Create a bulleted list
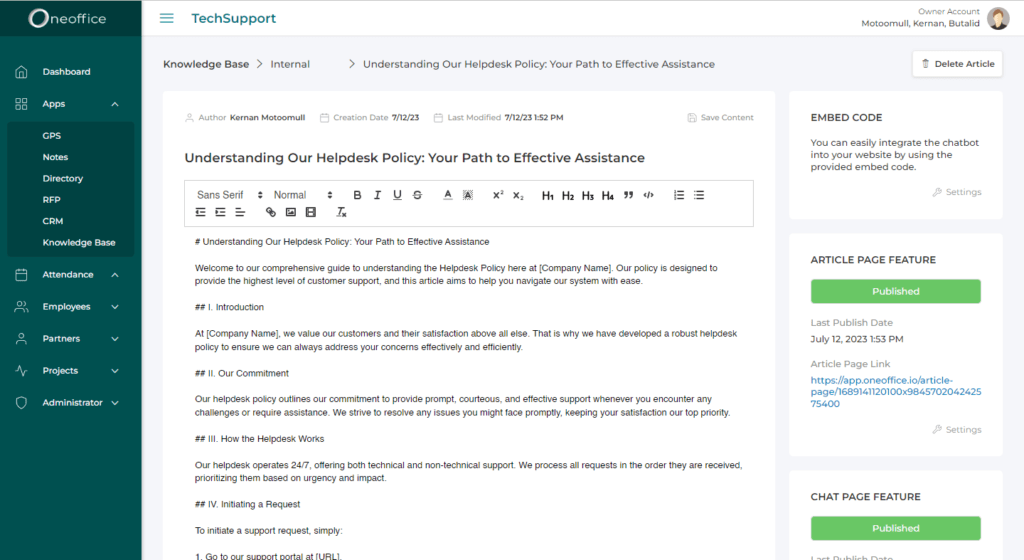The width and height of the screenshot is (1024, 560). click(699, 195)
